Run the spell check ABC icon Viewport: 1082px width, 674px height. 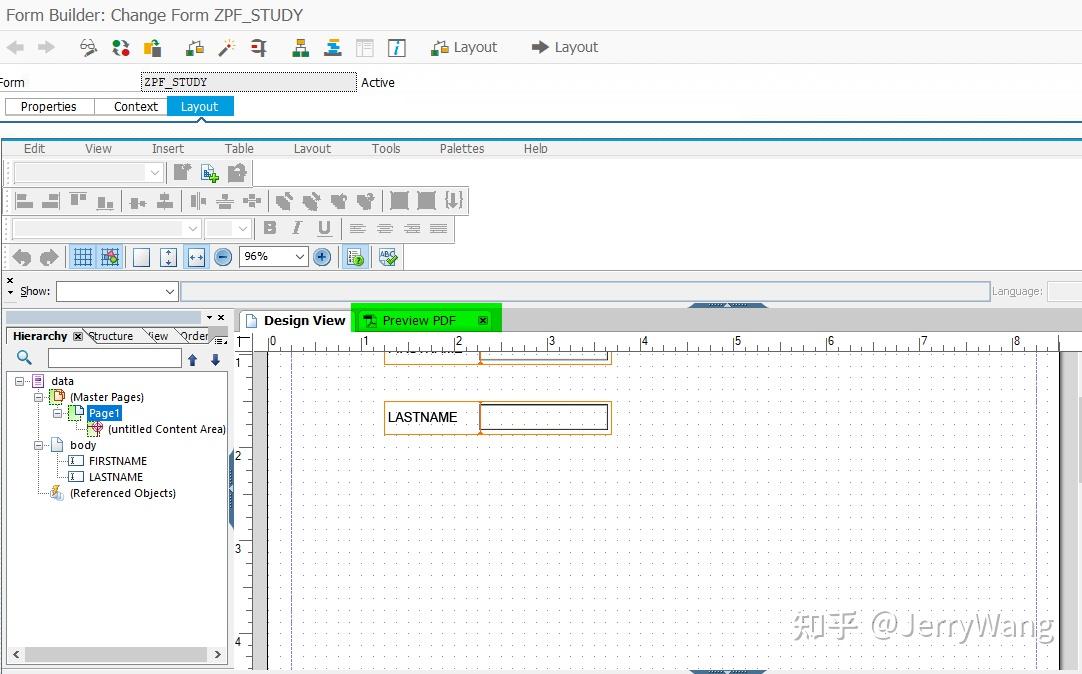click(x=388, y=256)
